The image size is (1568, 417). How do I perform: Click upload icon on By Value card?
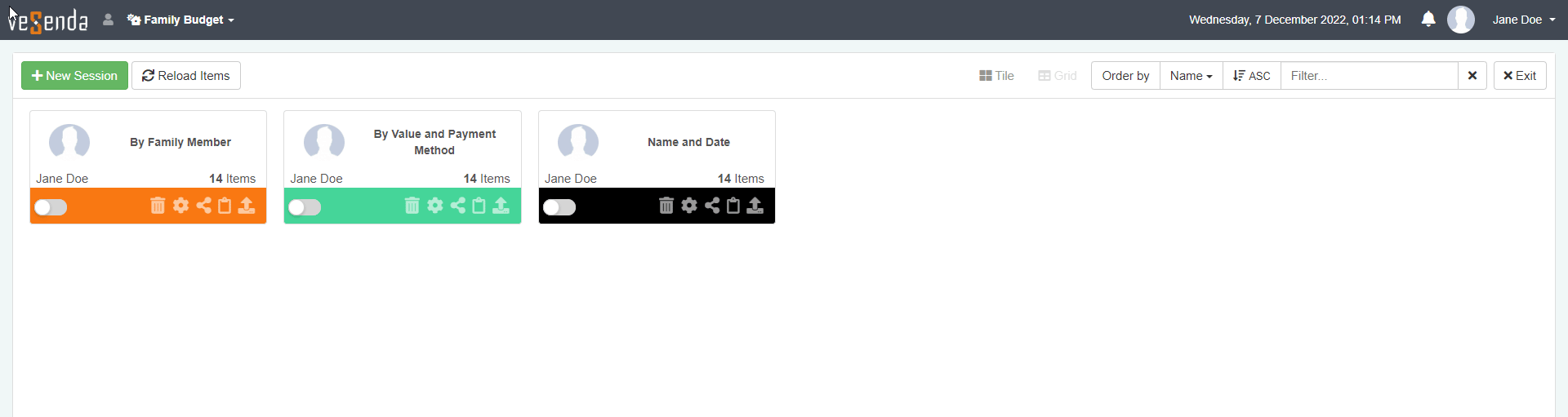(501, 206)
